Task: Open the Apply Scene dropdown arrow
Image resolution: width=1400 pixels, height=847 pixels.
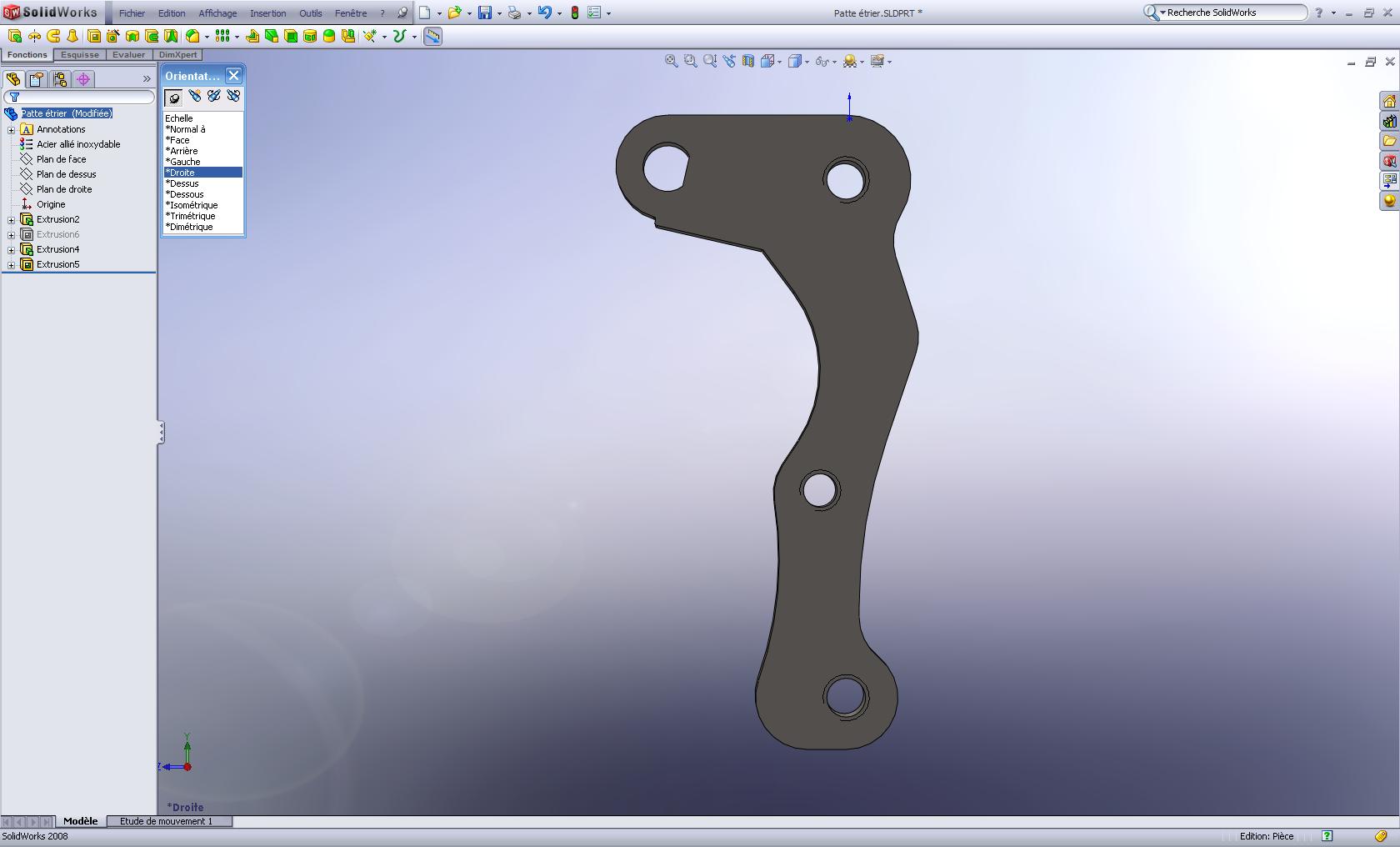Action: click(x=862, y=62)
